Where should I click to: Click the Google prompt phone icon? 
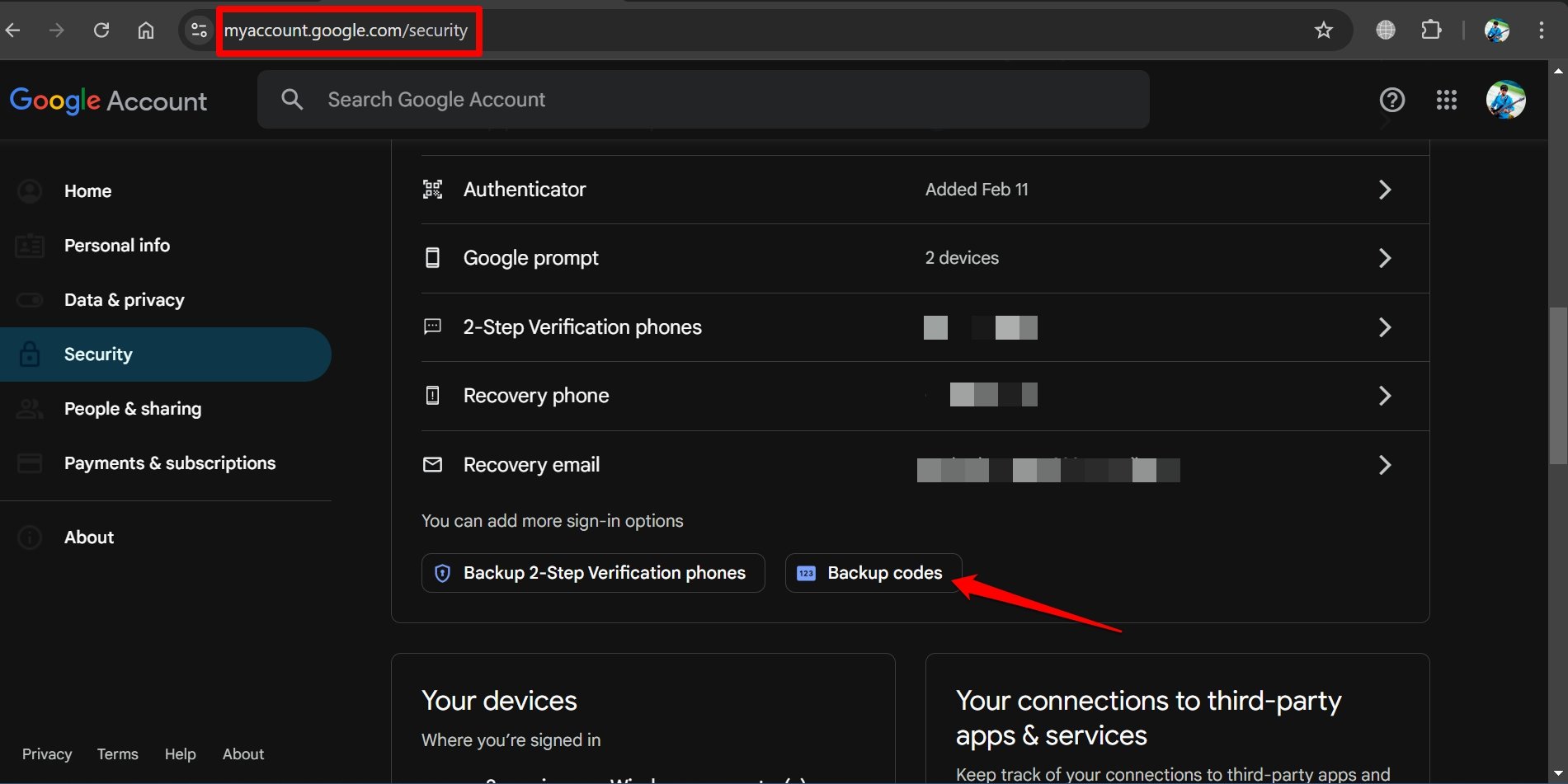coord(432,258)
